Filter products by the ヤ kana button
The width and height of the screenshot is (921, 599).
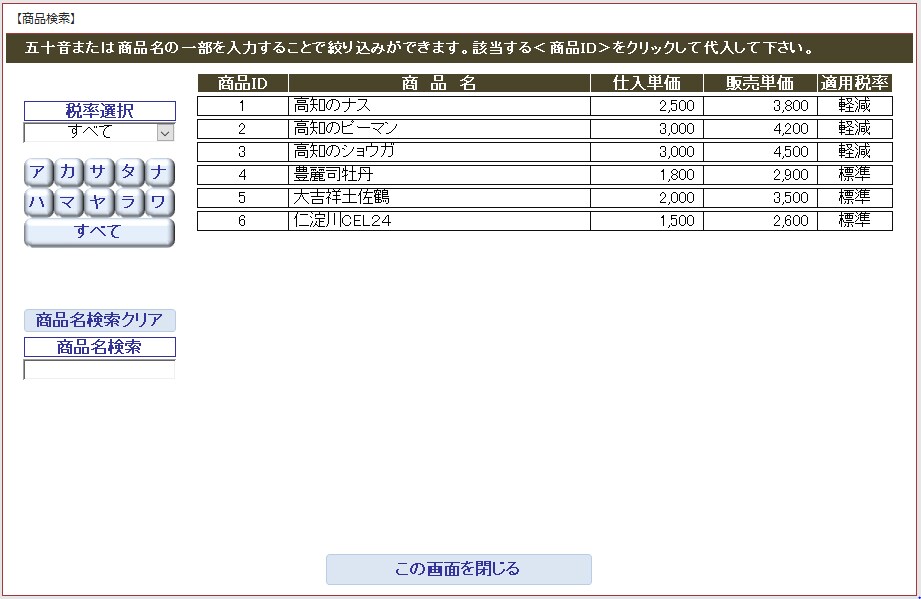click(x=99, y=203)
